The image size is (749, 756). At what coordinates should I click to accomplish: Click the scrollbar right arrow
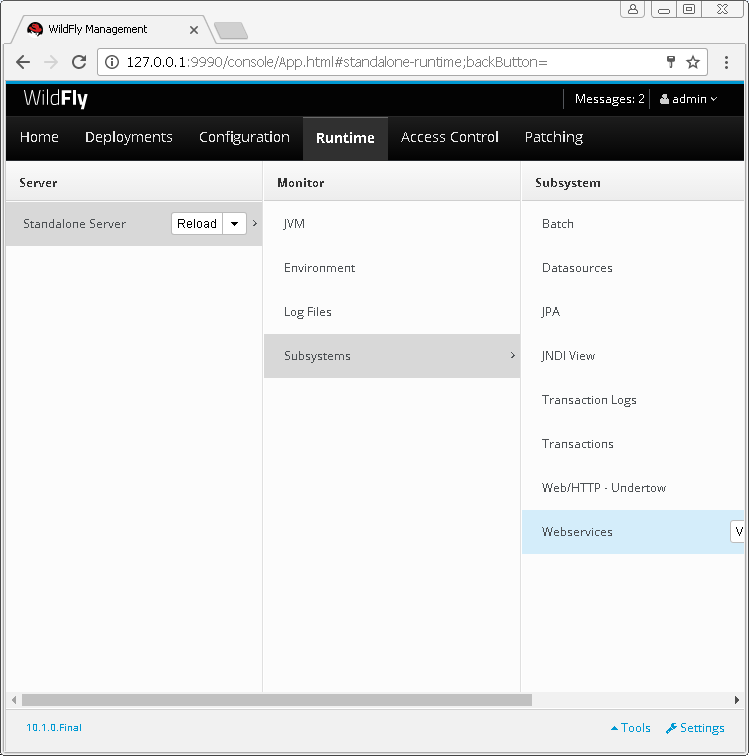pos(737,700)
